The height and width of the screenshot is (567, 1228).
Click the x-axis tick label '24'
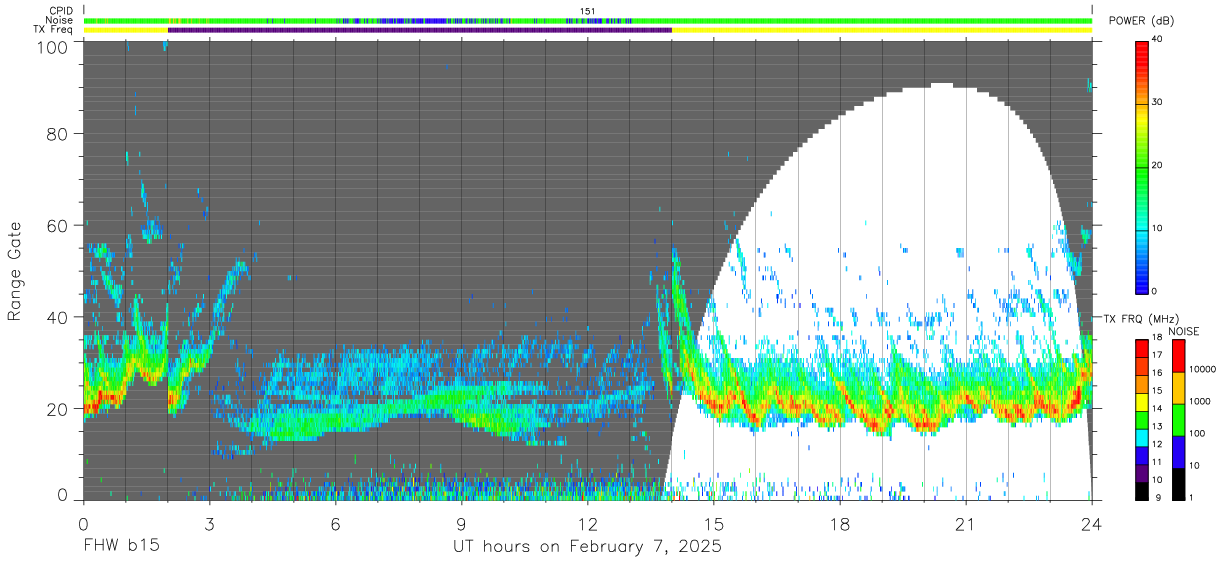1091,525
